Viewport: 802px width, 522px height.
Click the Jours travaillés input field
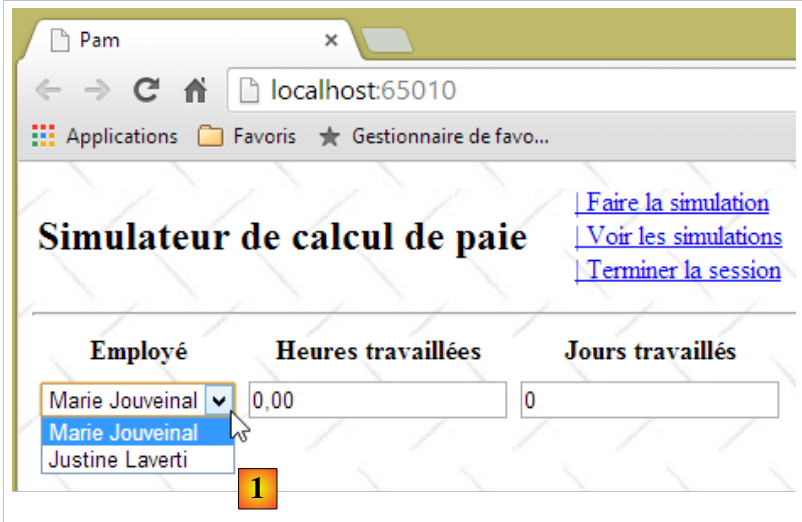coord(649,401)
